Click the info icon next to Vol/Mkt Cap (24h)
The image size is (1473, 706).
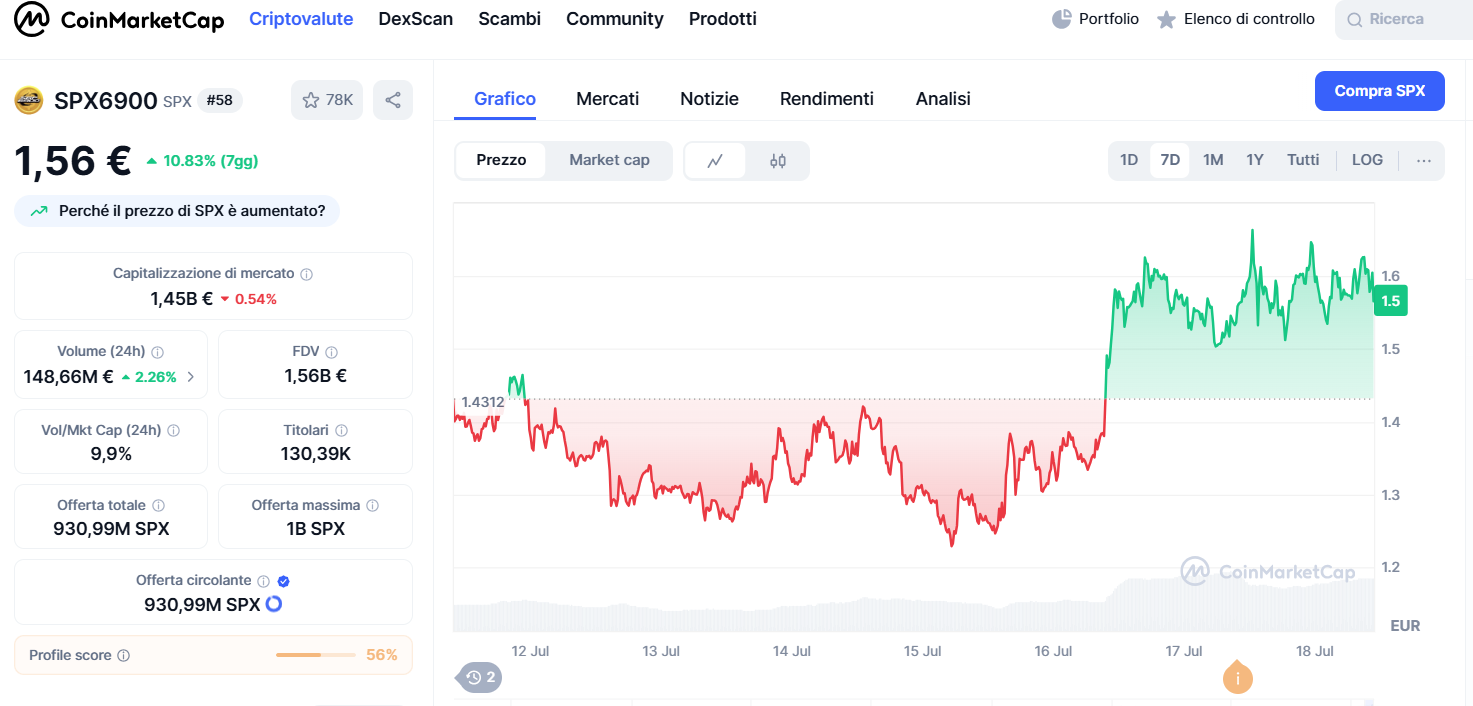(x=174, y=430)
